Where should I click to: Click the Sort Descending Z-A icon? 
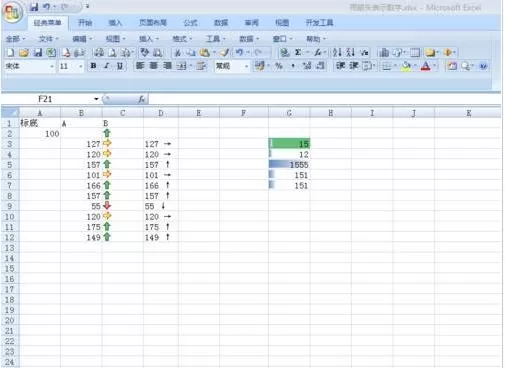[350, 52]
